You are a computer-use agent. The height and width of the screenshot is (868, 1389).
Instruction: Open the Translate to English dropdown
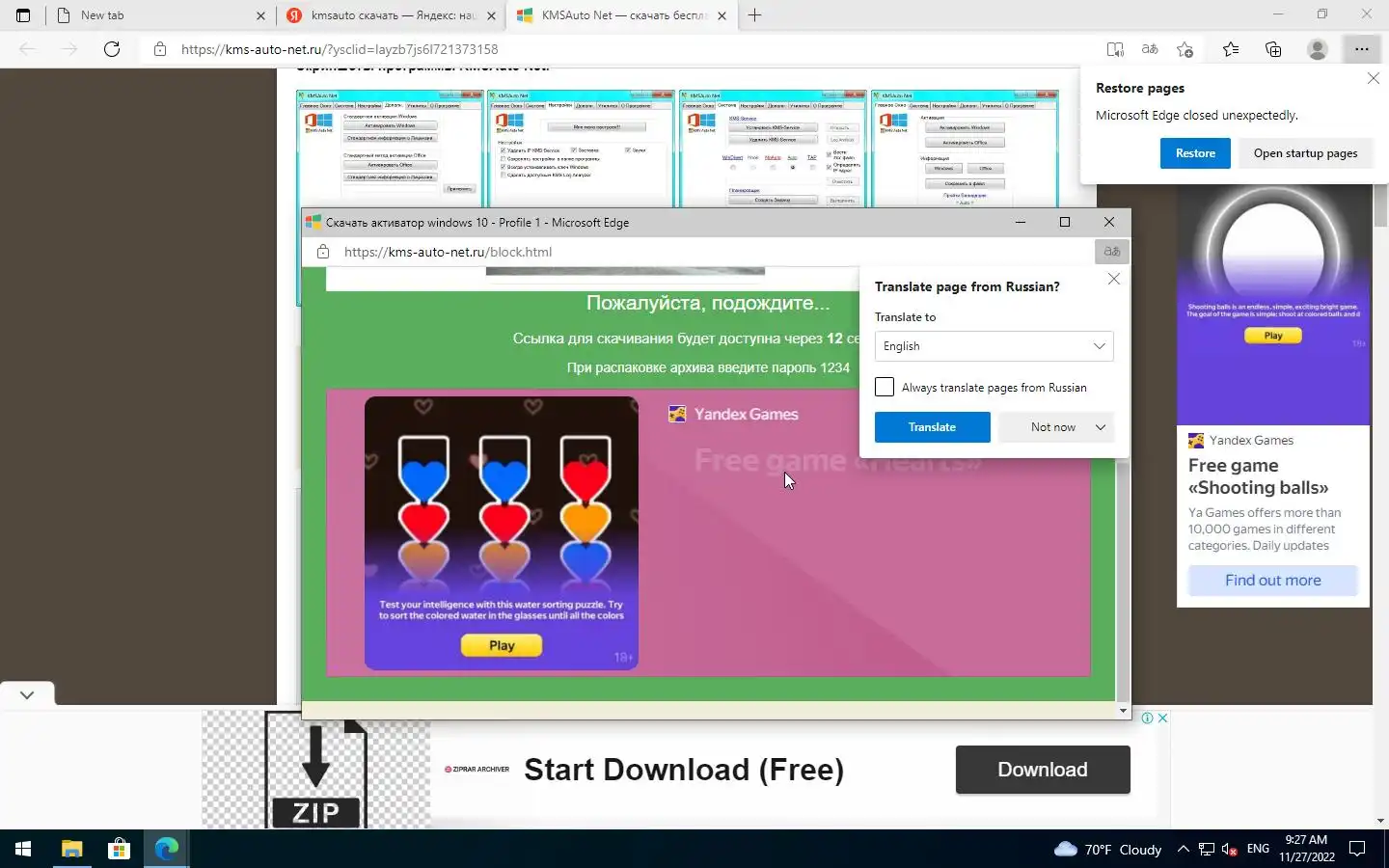(x=994, y=346)
